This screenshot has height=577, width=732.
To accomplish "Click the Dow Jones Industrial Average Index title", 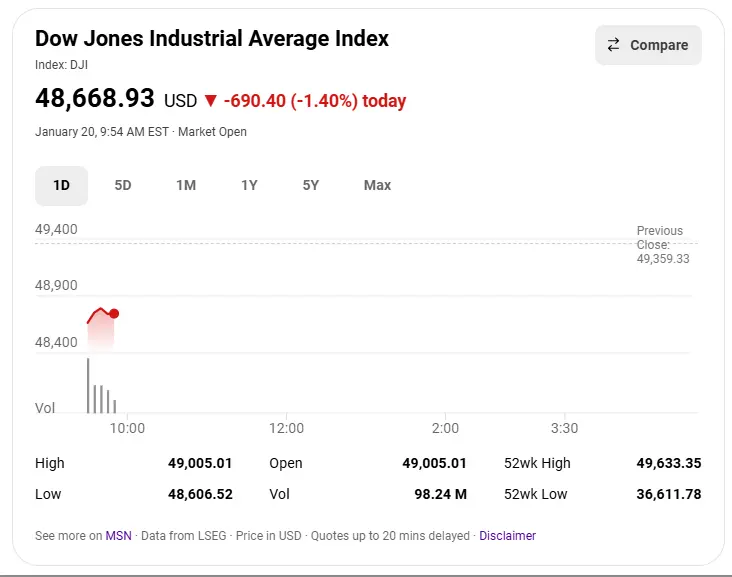I will click(212, 39).
